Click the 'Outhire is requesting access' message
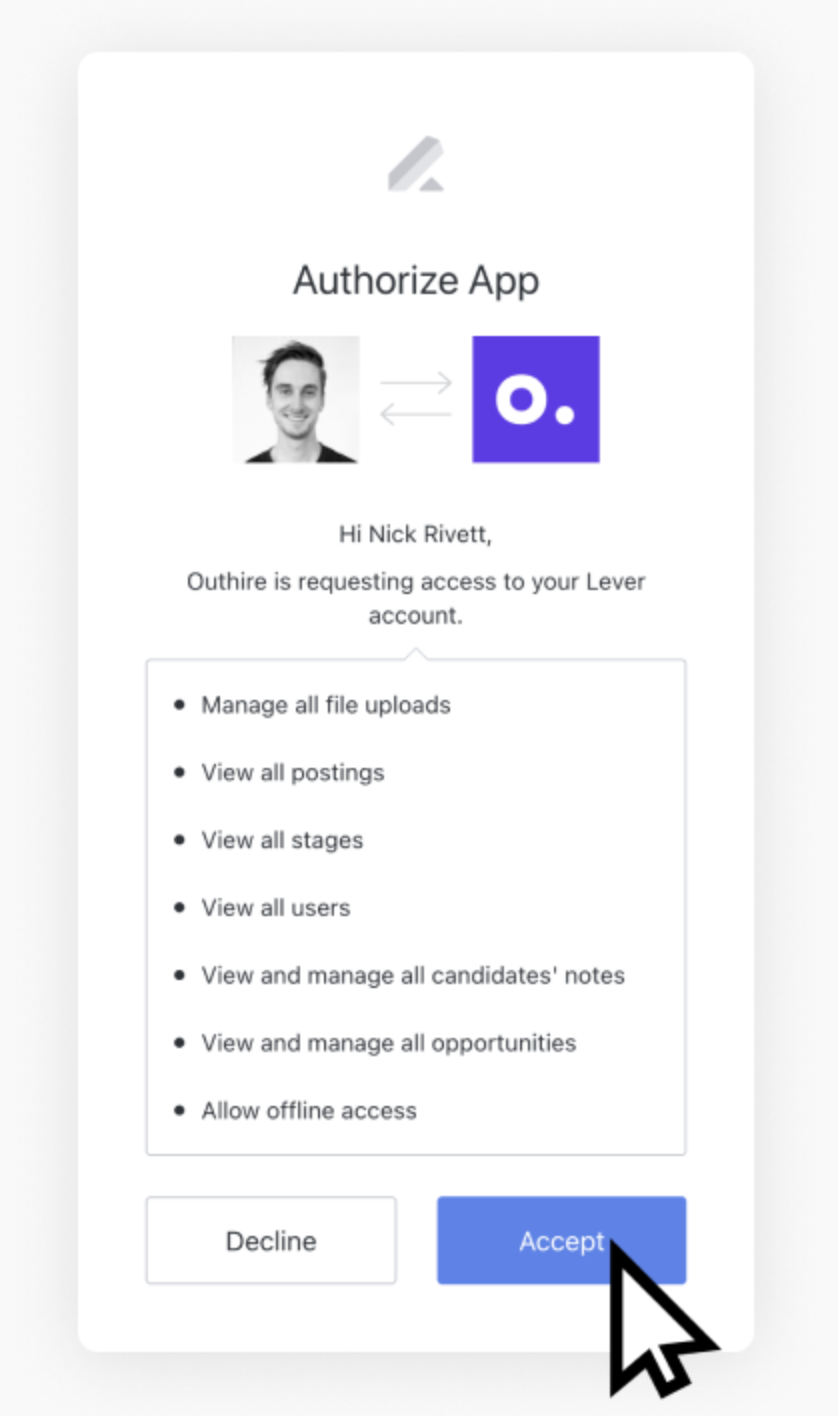 pos(416,598)
